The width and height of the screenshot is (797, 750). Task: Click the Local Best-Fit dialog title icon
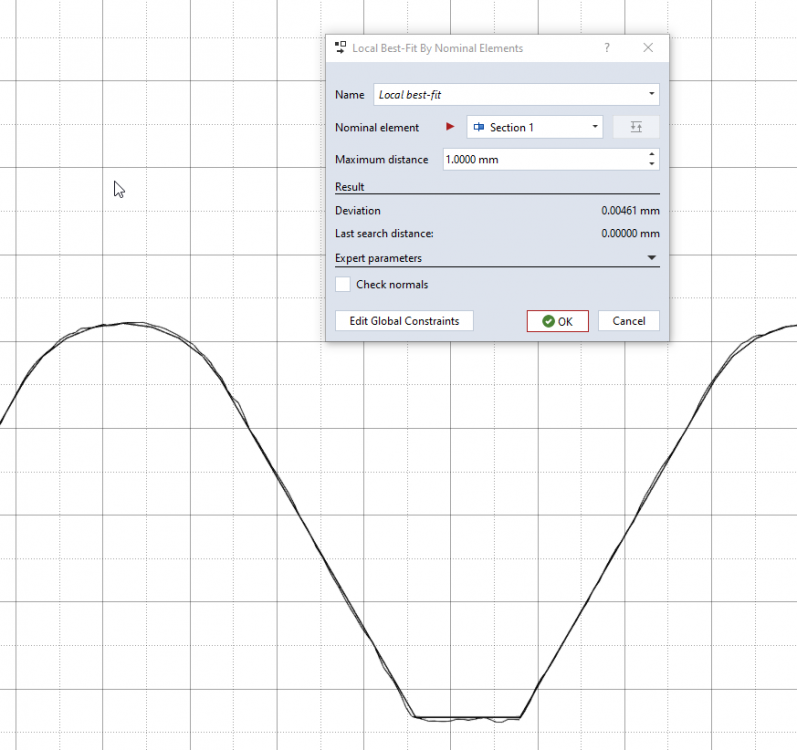point(340,48)
